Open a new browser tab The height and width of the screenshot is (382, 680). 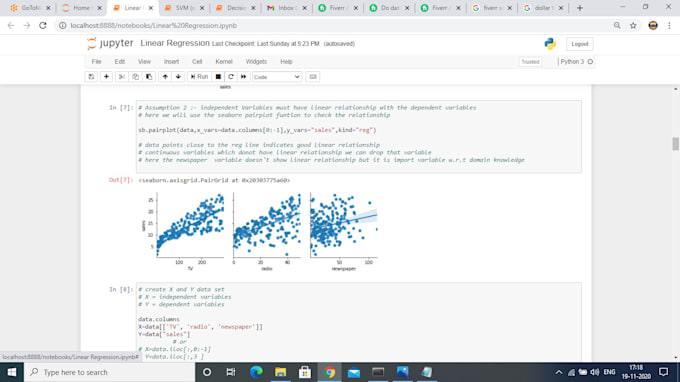coord(580,8)
